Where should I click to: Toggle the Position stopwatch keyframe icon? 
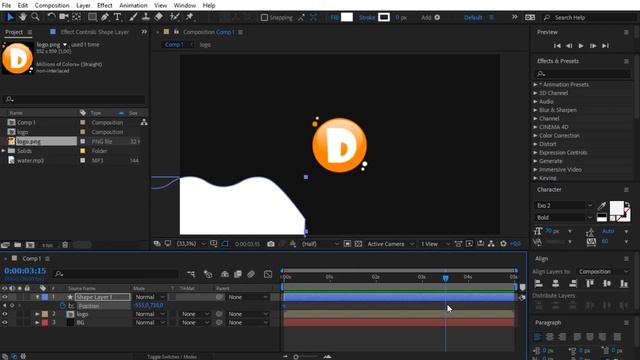tap(62, 306)
